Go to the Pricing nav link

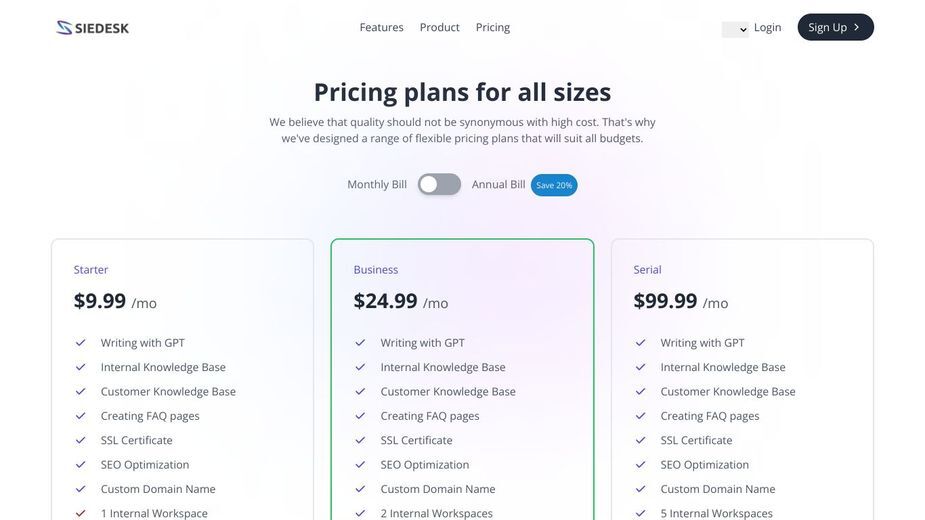pyautogui.click(x=493, y=27)
